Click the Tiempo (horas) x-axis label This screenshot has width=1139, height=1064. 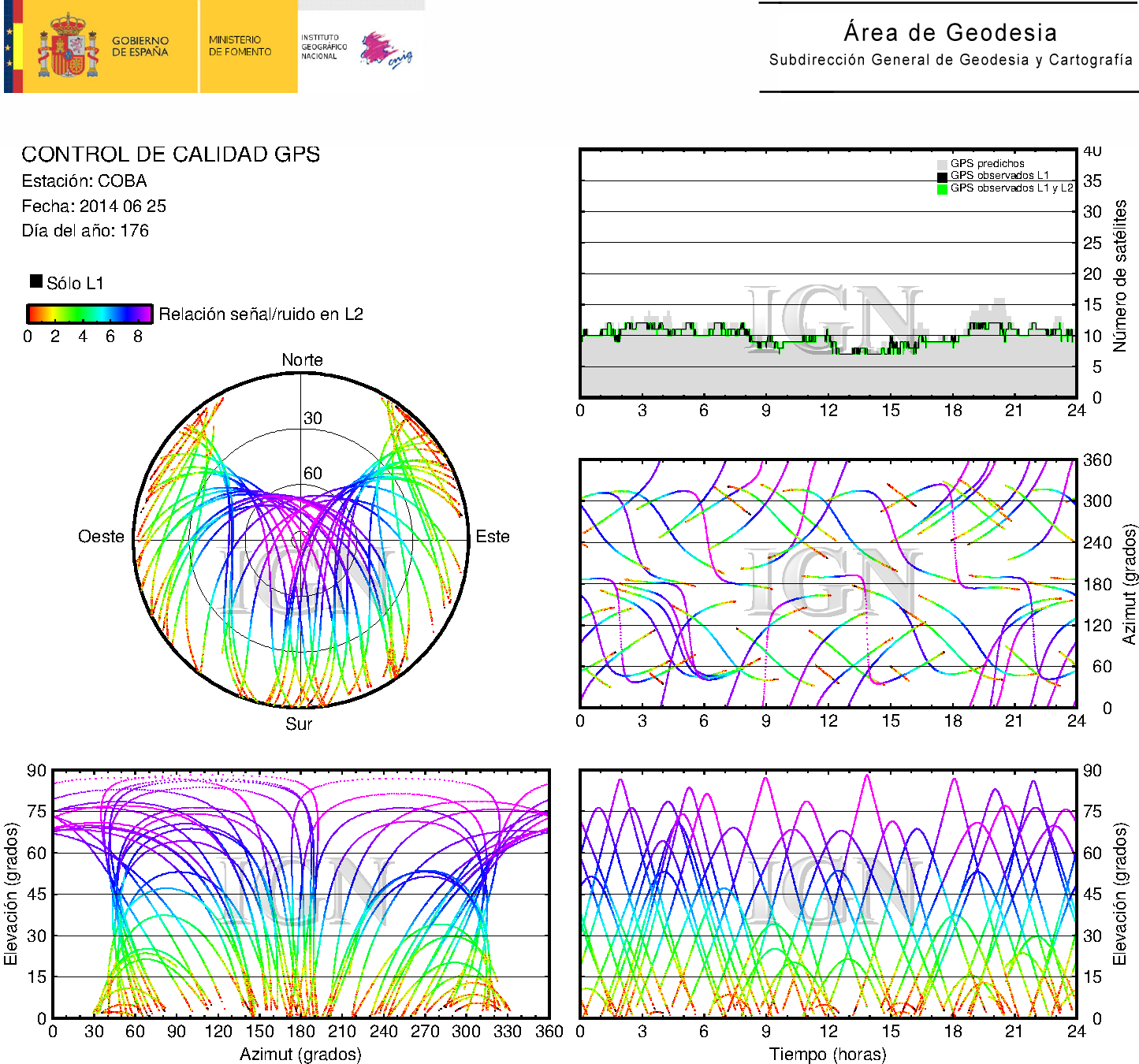click(828, 1054)
